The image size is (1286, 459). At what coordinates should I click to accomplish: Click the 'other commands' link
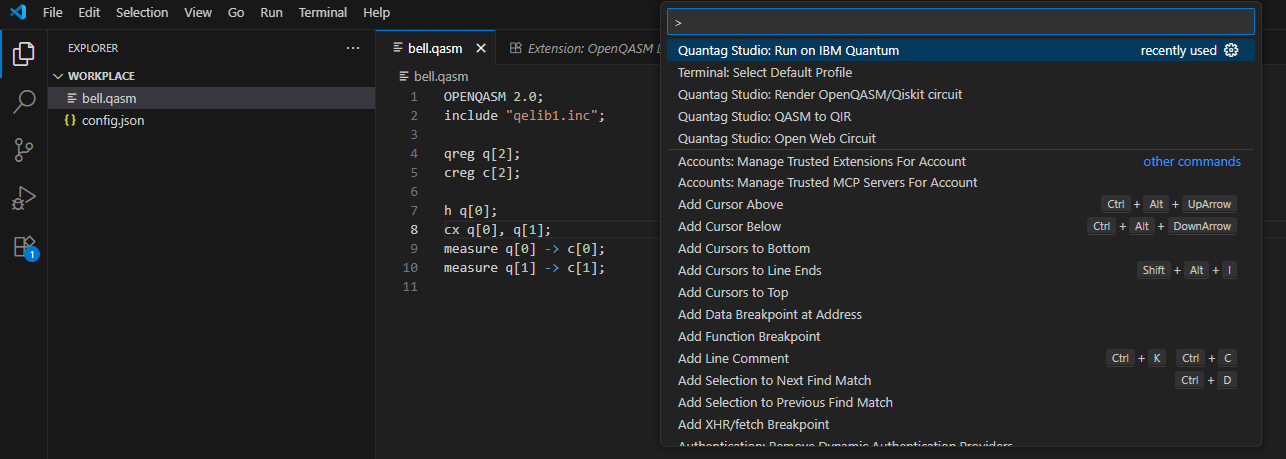pyautogui.click(x=1191, y=162)
